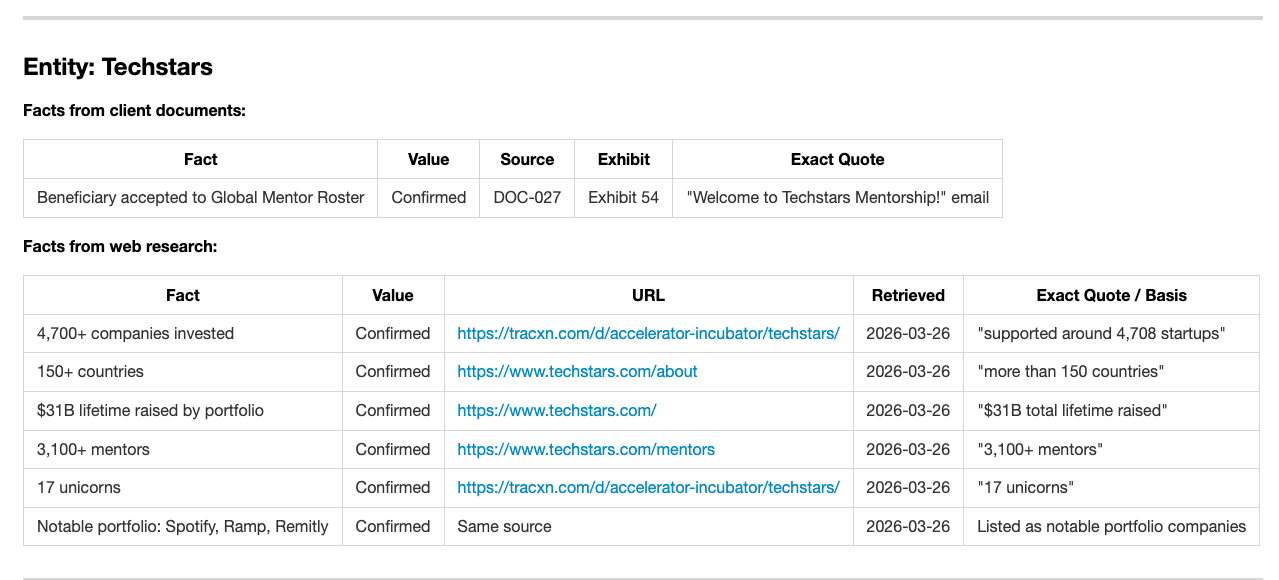Screen dimensions: 1279x580
Task: Click the "Facts from client documents:" label
Action: pos(134,110)
